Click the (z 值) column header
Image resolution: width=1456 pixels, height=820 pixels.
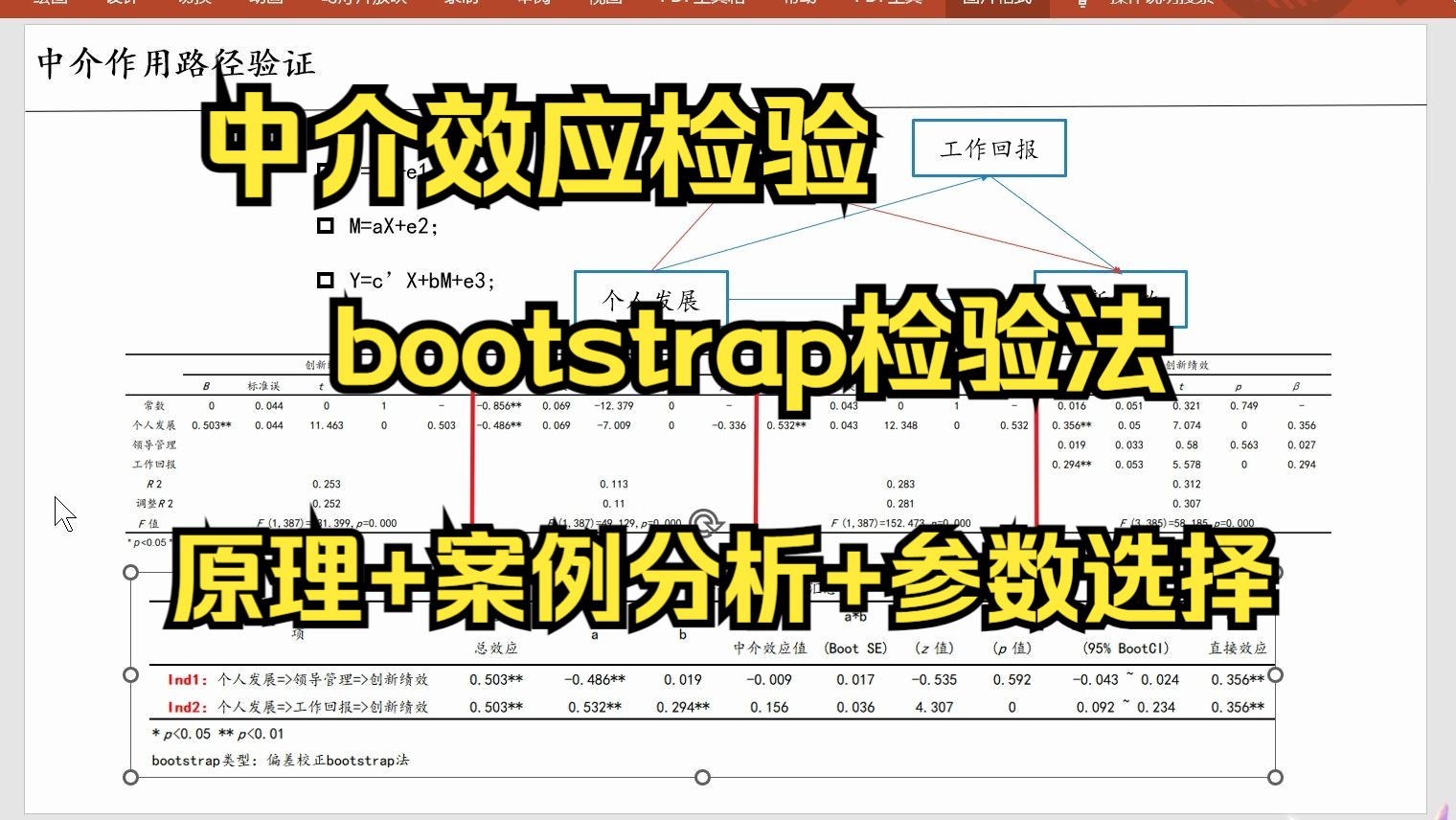click(934, 649)
